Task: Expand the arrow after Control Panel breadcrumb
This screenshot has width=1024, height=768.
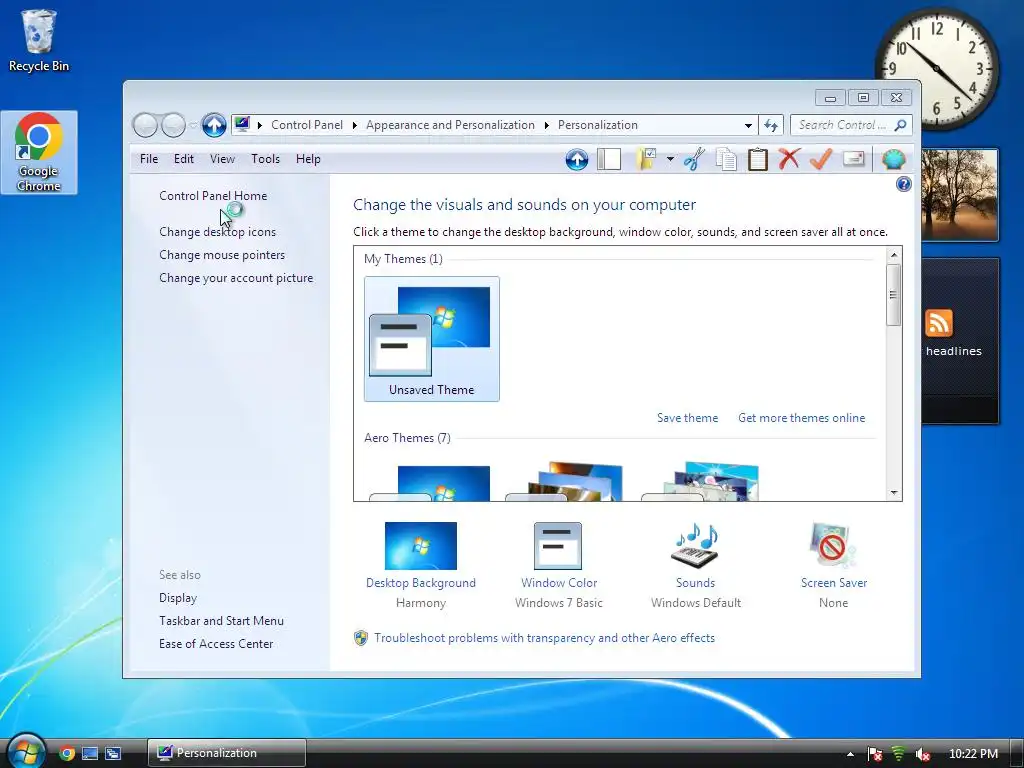Action: coord(355,125)
